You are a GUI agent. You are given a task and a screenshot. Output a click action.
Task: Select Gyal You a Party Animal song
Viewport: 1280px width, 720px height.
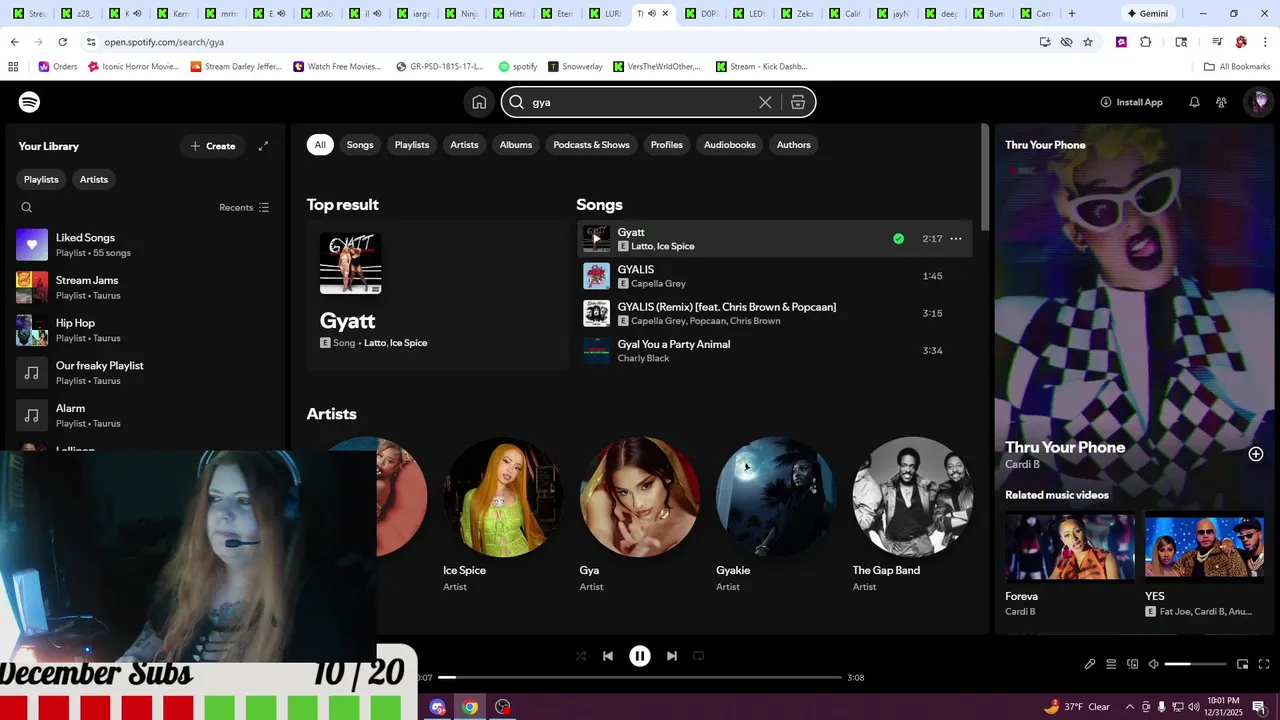[x=774, y=350]
